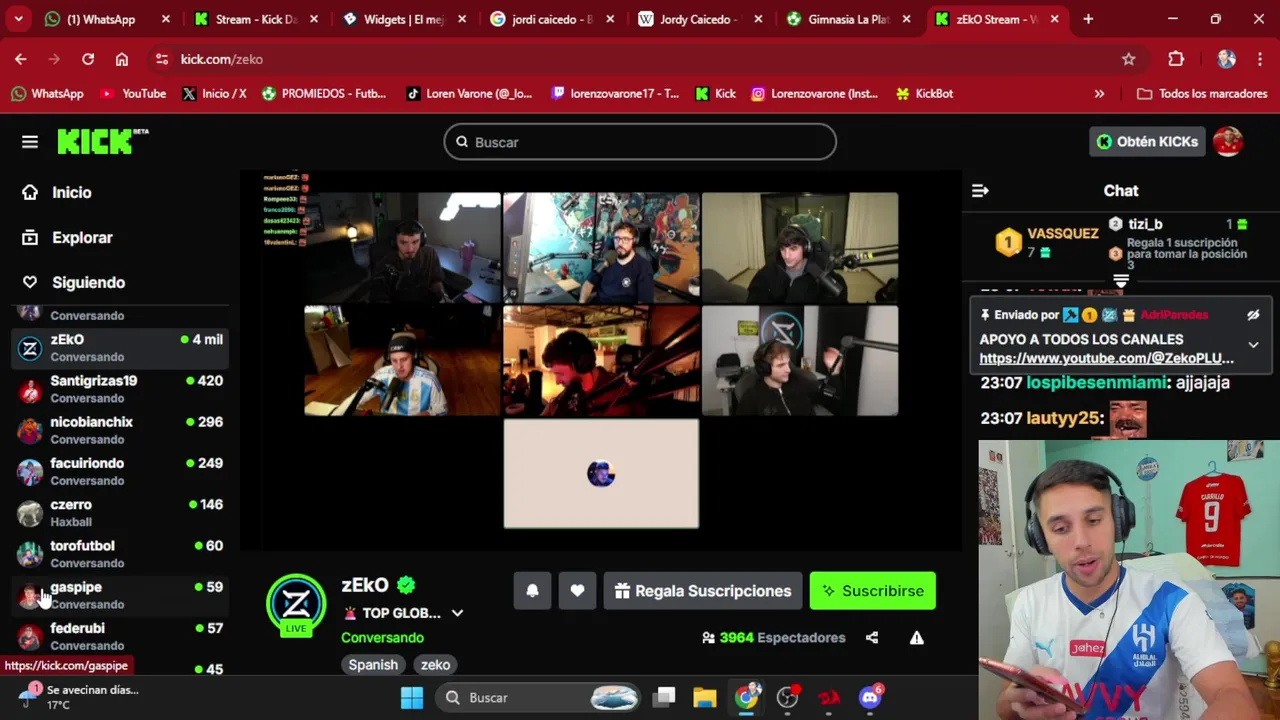
Task: Select zEkO channel in sidebar list
Action: (x=120, y=348)
